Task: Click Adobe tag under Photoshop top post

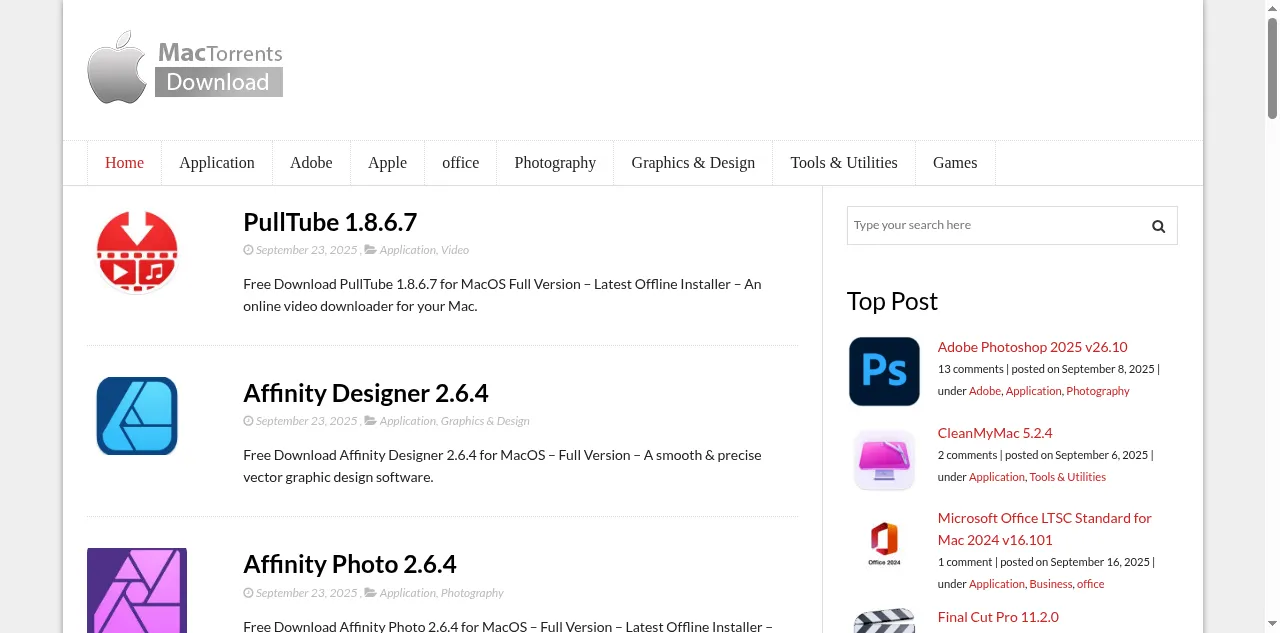Action: 985,391
